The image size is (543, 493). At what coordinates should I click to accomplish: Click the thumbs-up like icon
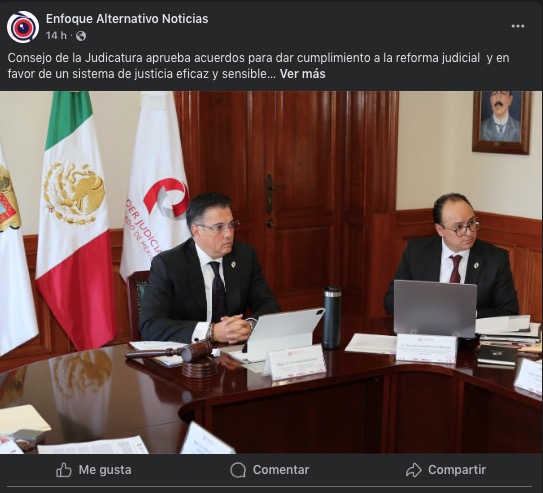tap(64, 470)
